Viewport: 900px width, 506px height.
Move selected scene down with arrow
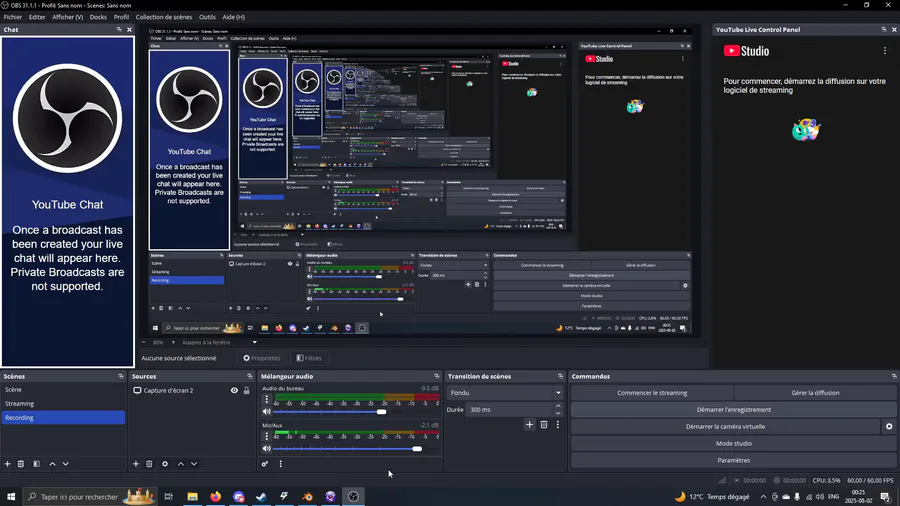65,464
